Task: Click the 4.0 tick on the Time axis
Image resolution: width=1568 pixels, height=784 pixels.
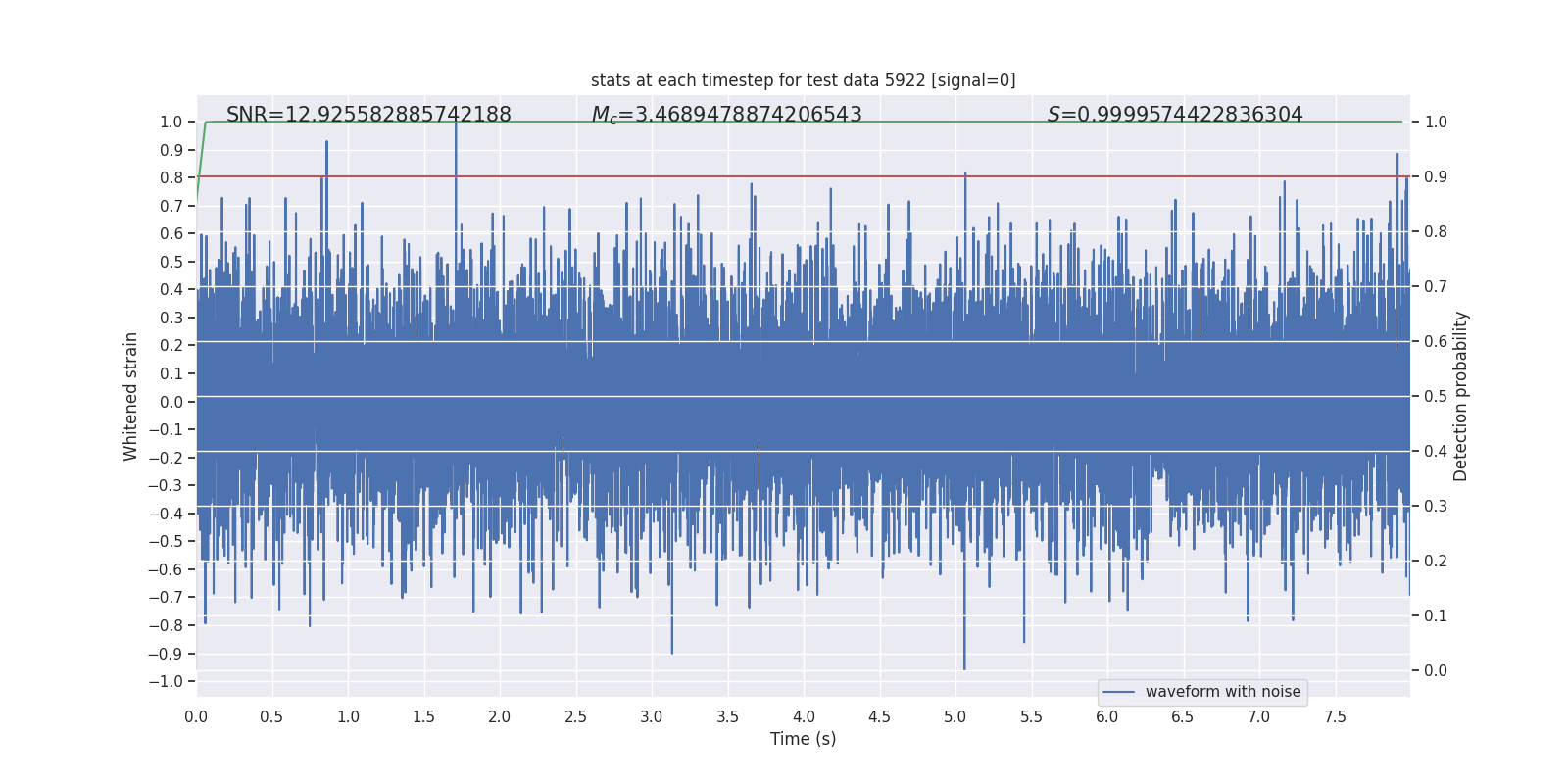Action: 804,717
